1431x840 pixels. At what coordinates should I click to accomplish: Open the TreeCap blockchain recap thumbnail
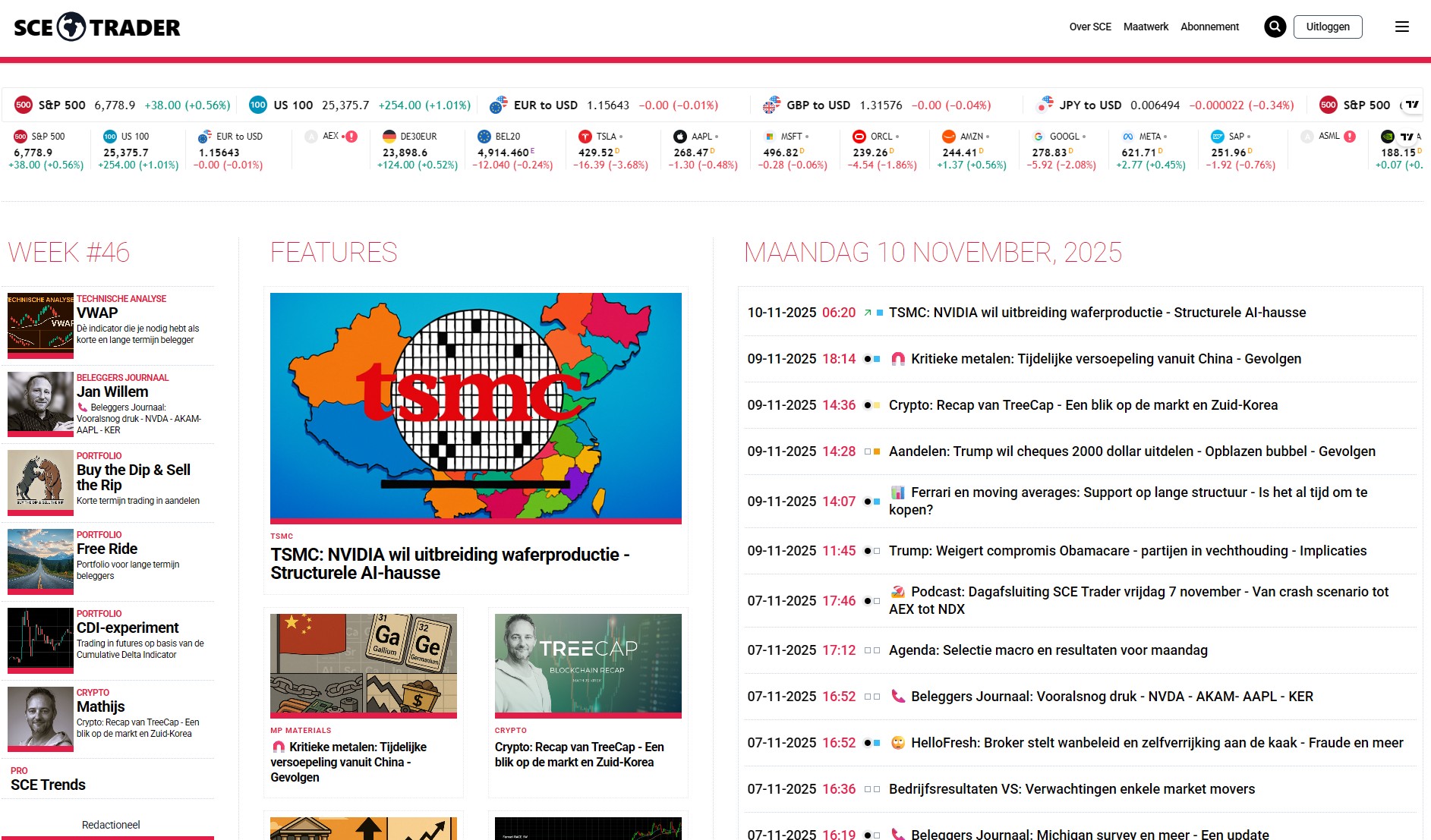point(588,664)
